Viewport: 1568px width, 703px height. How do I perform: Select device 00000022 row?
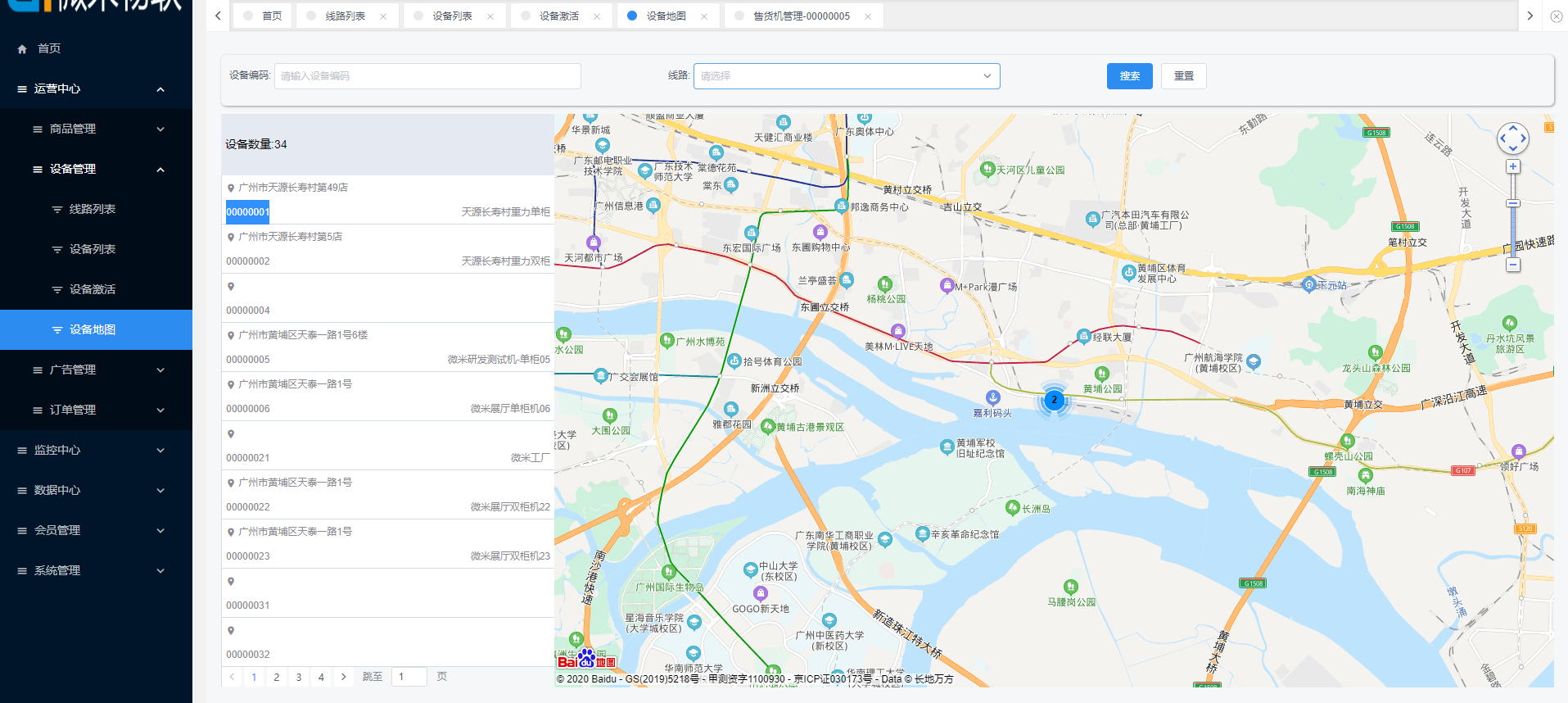(x=388, y=495)
